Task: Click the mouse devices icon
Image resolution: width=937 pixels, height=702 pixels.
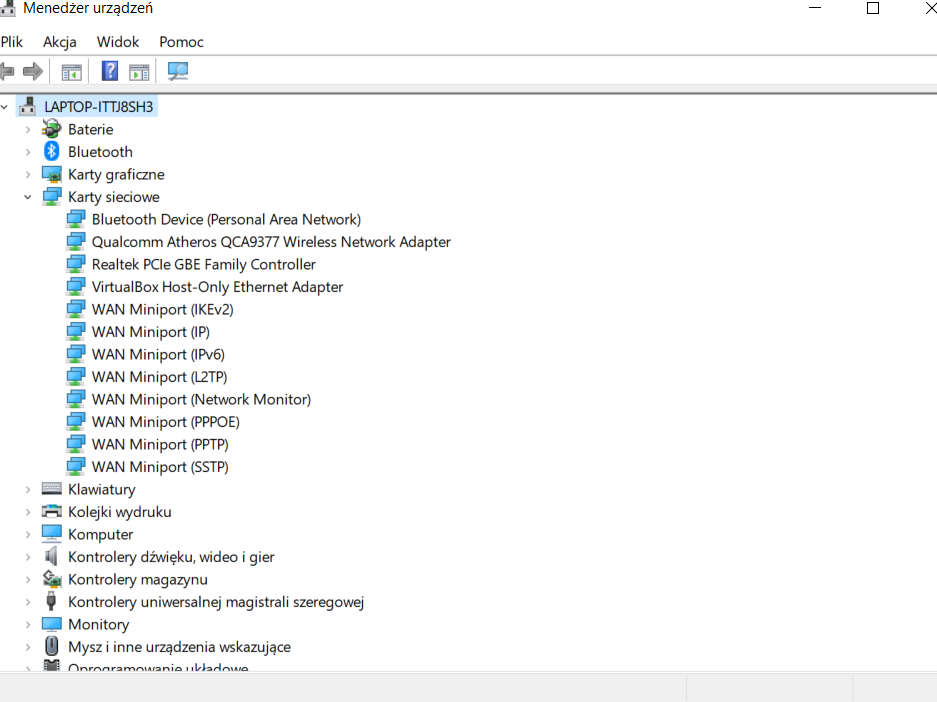Action: 51,646
